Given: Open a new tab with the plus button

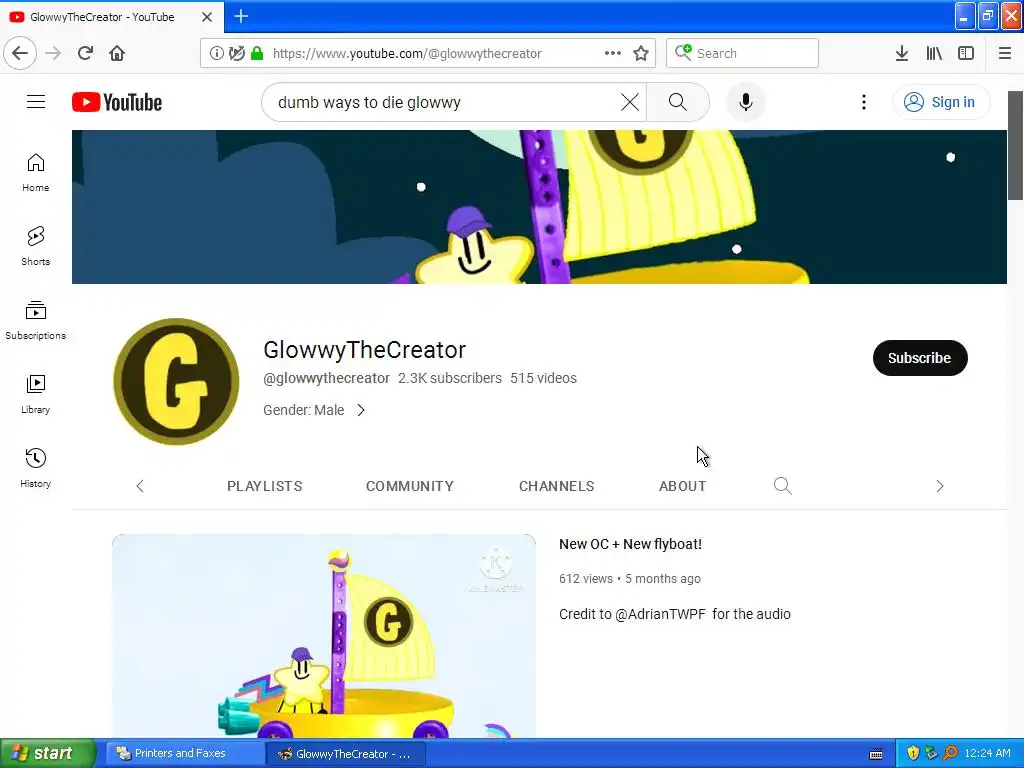Looking at the screenshot, I should click(x=241, y=16).
